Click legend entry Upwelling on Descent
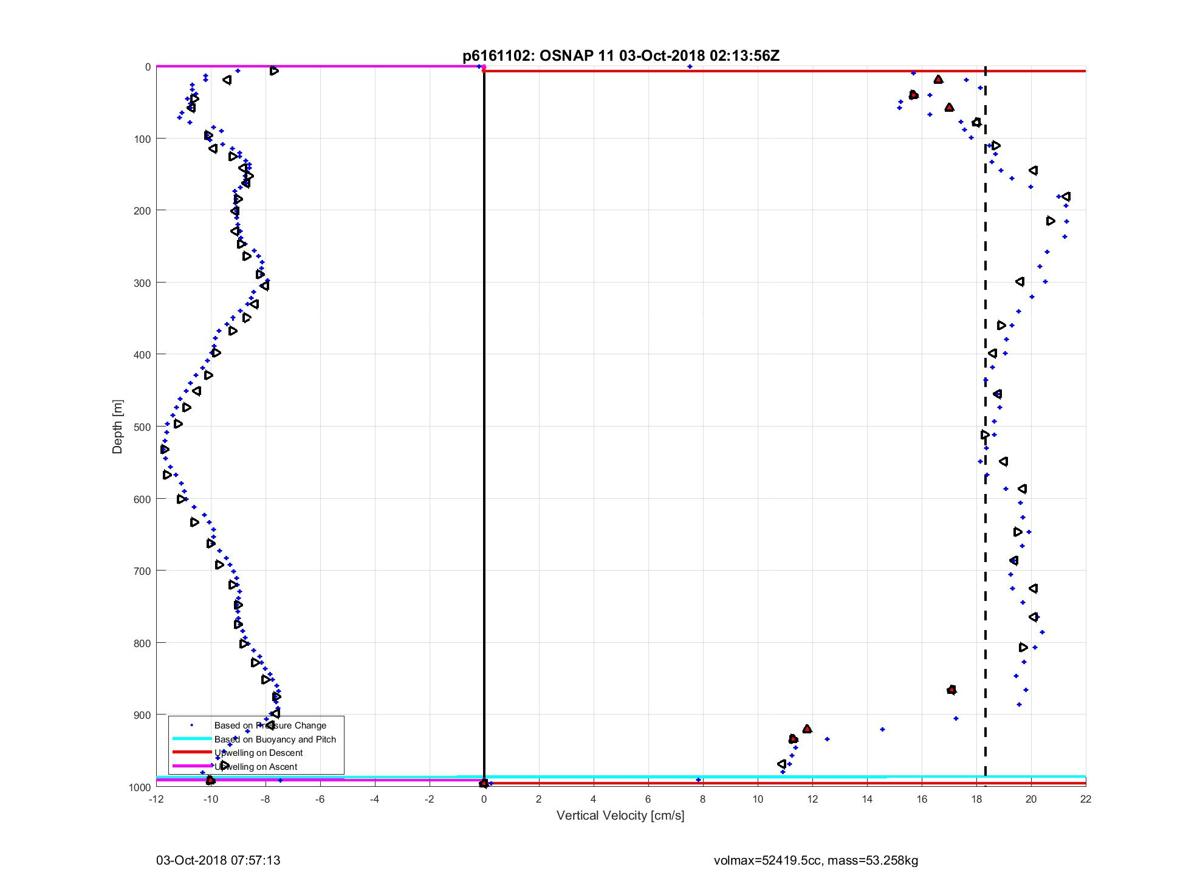Viewport: 1200px width, 885px height. [258, 753]
